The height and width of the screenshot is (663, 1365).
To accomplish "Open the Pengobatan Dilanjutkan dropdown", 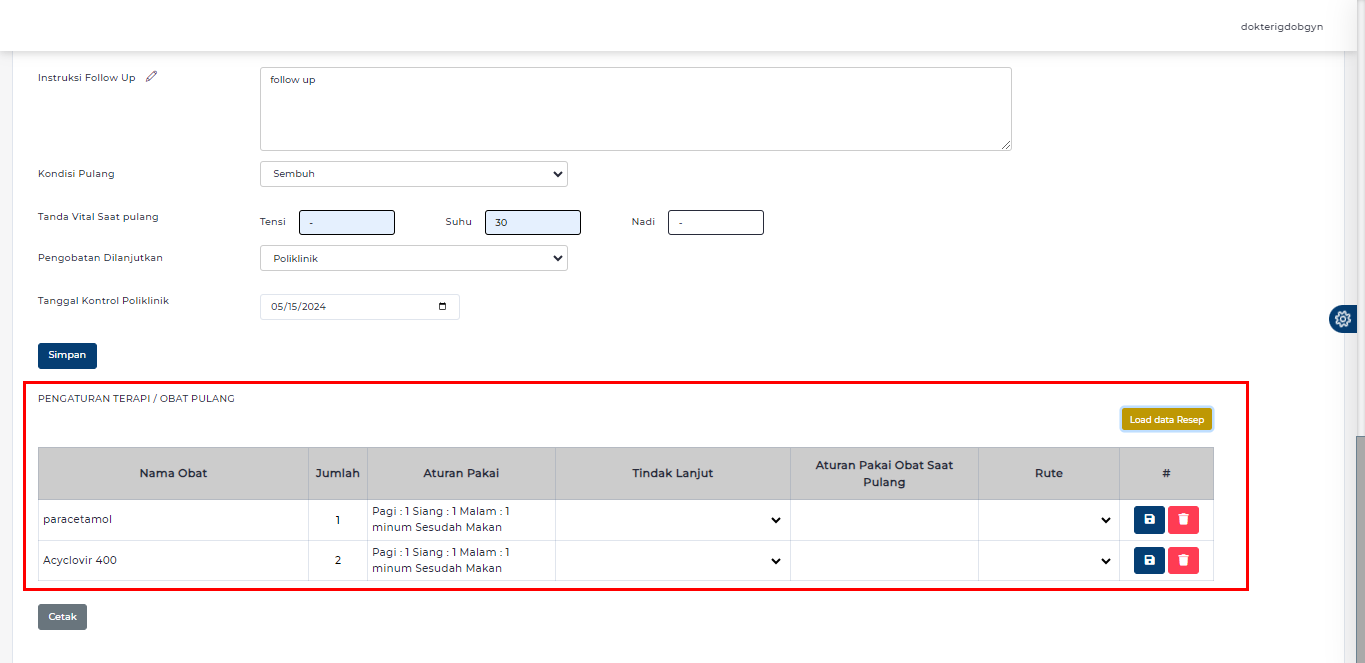I will pyautogui.click(x=413, y=258).
